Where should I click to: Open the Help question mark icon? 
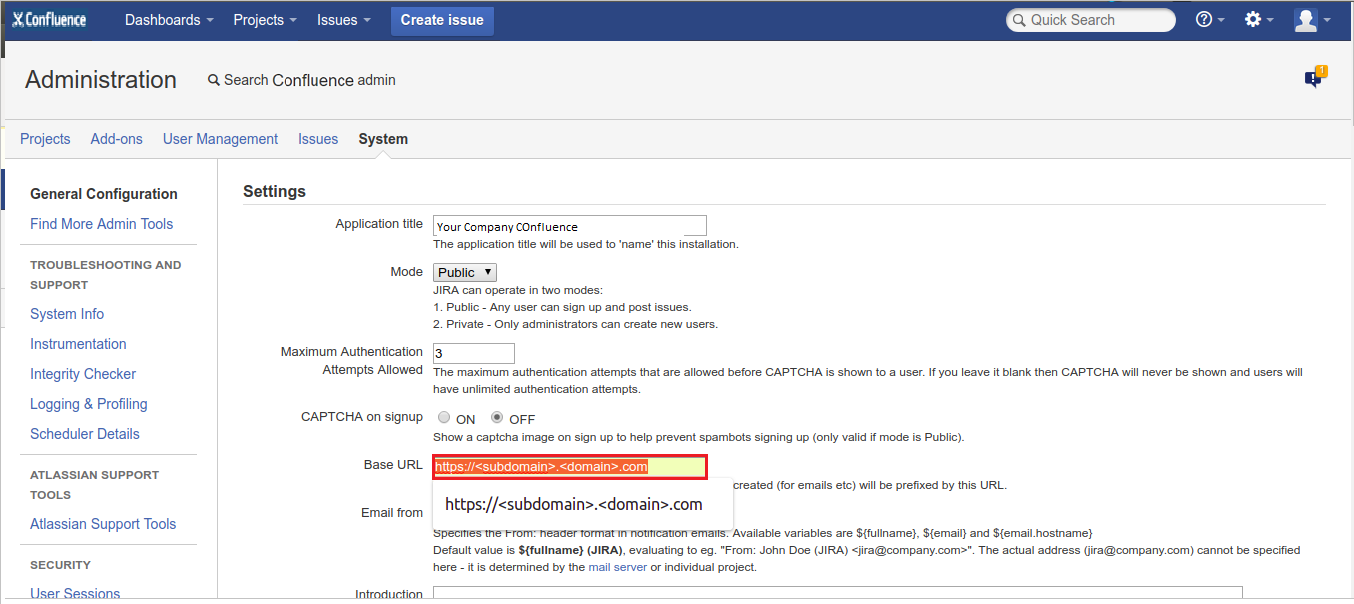pos(1204,19)
